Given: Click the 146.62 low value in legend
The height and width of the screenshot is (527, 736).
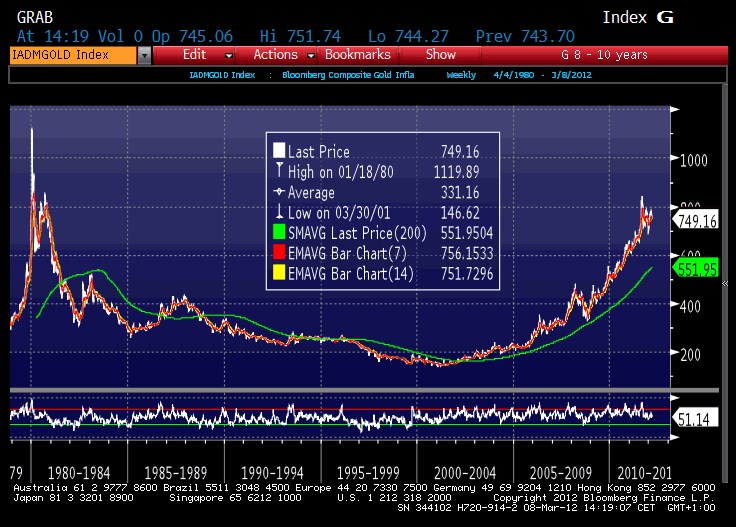Looking at the screenshot, I should 460,213.
